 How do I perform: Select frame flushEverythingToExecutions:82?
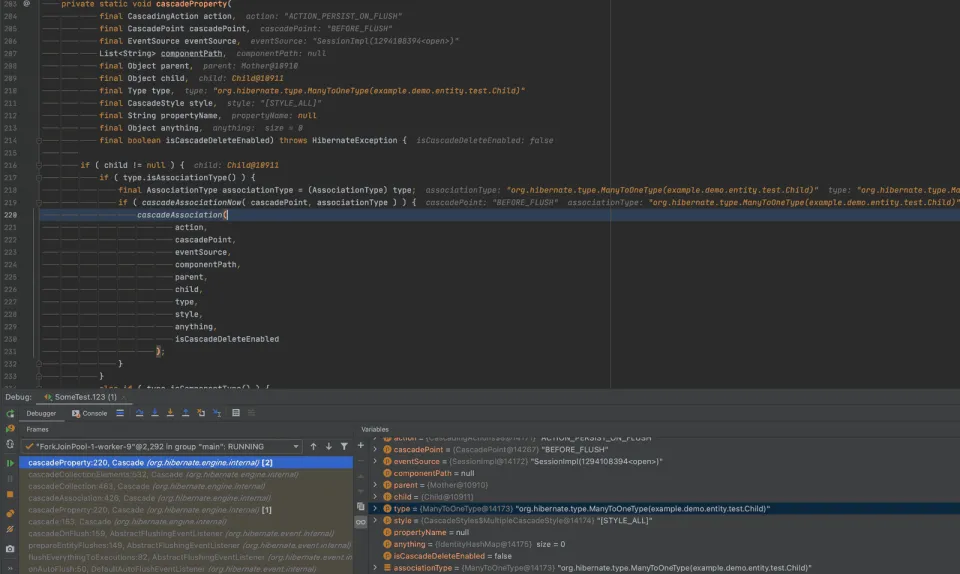point(186,557)
